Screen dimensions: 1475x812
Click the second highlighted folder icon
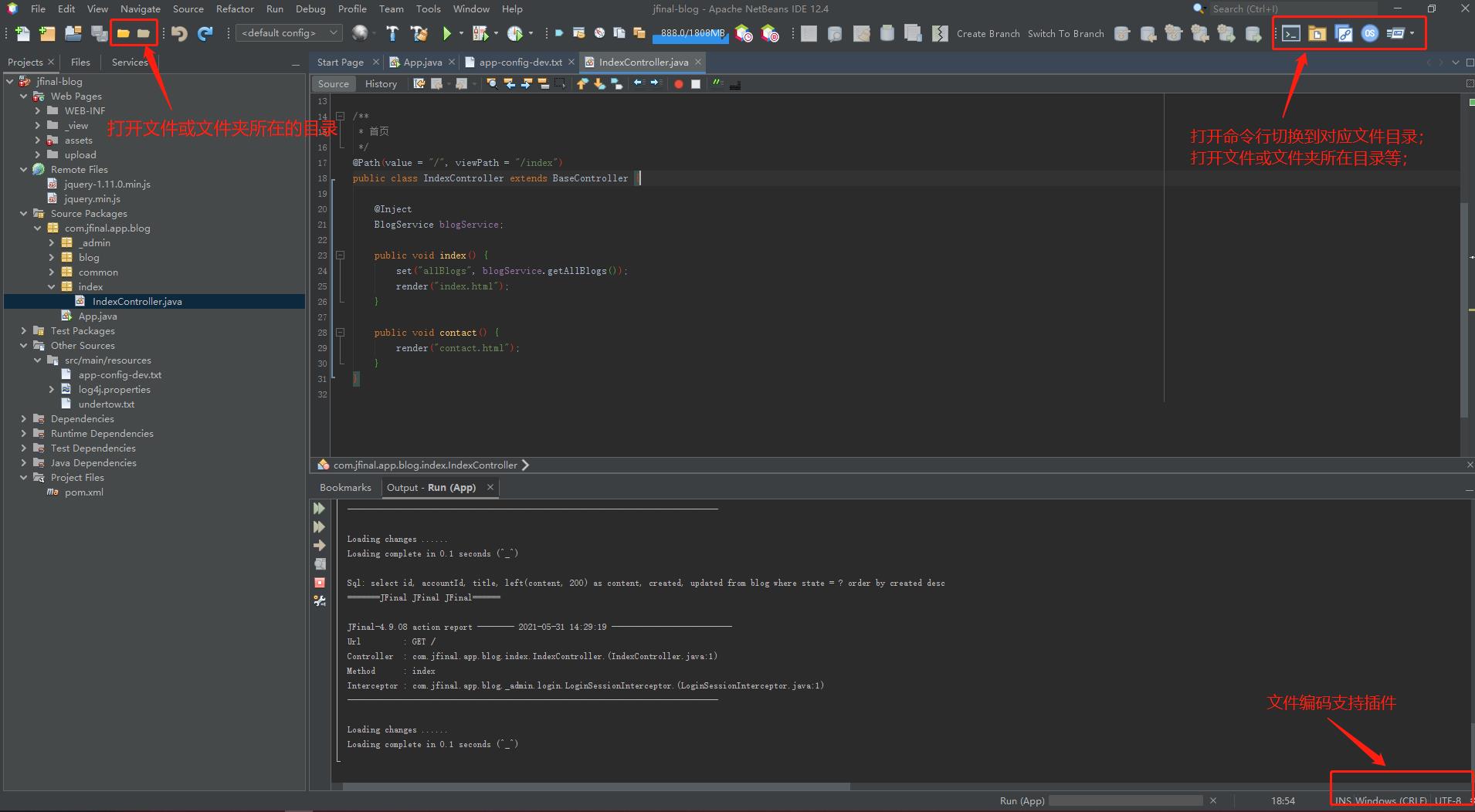tap(144, 33)
